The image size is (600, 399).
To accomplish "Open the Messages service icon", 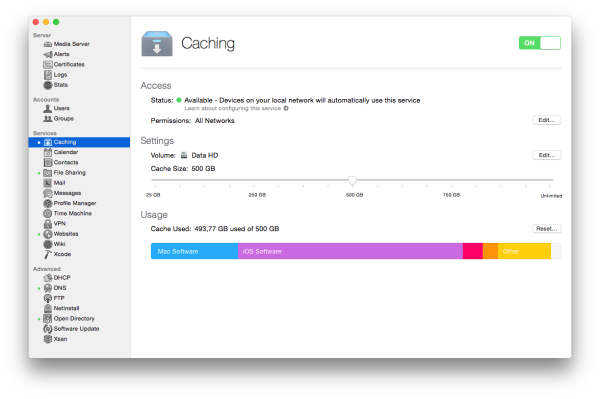I will [47, 193].
